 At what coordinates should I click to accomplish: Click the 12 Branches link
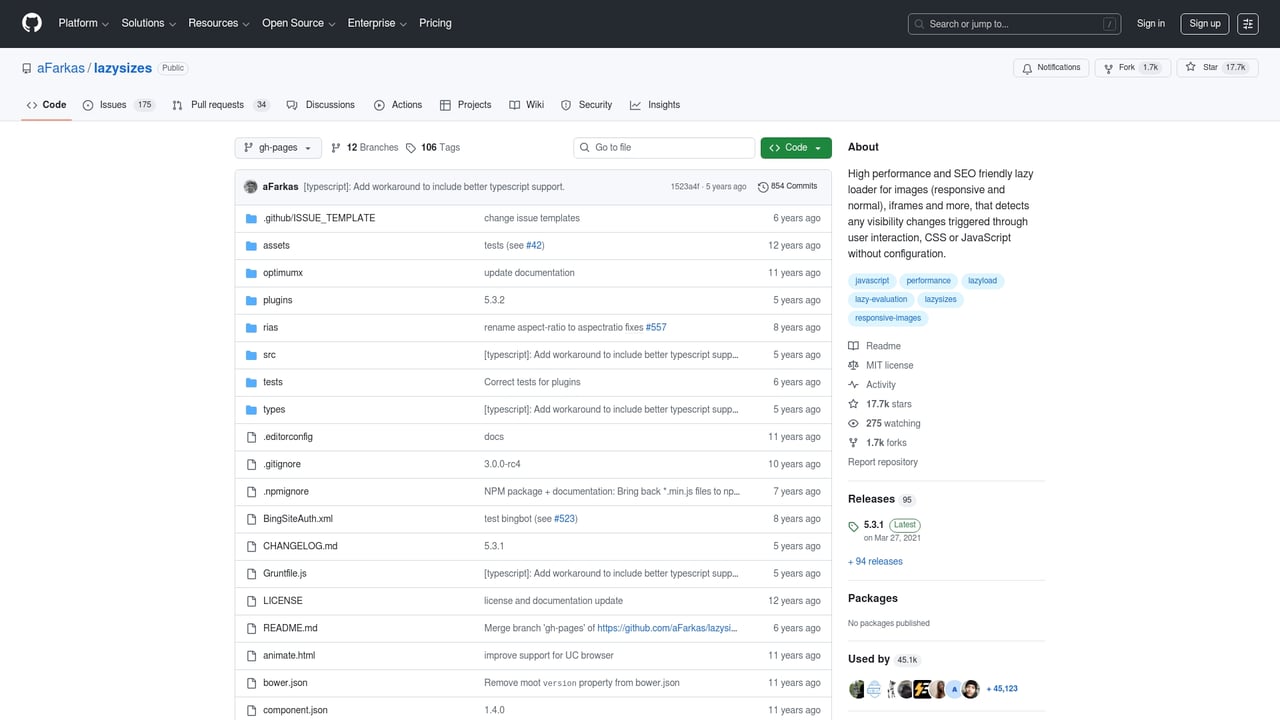coord(365,148)
